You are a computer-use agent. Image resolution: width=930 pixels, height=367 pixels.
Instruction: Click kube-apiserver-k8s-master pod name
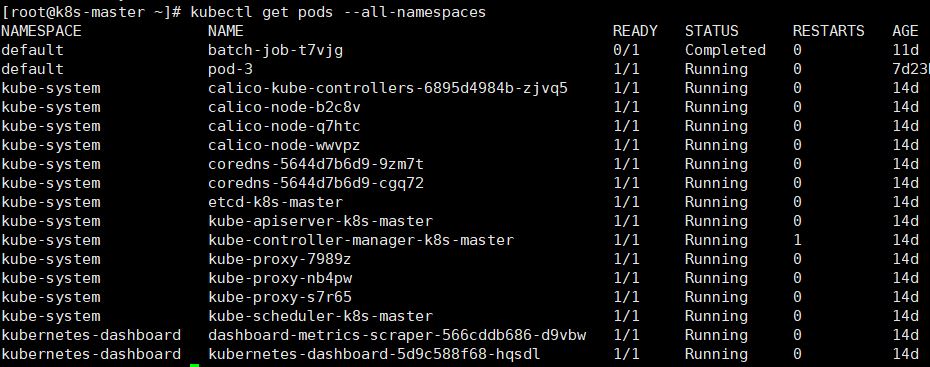321,221
